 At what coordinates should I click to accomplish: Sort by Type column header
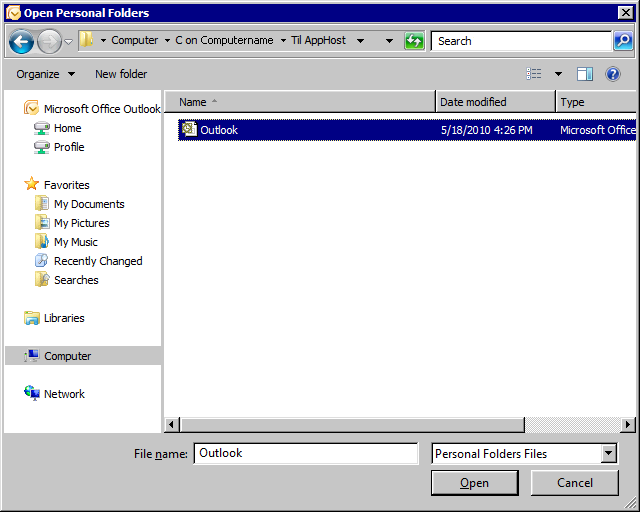click(x=596, y=102)
